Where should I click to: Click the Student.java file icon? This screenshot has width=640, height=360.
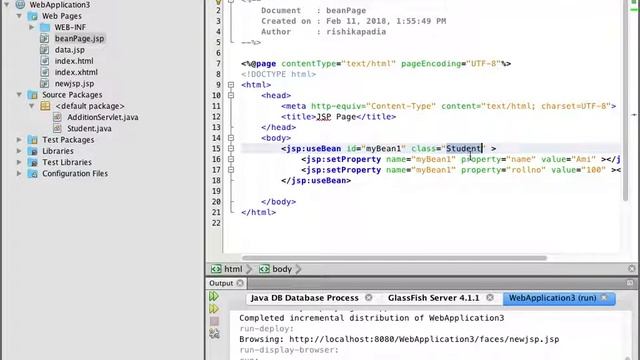58,129
